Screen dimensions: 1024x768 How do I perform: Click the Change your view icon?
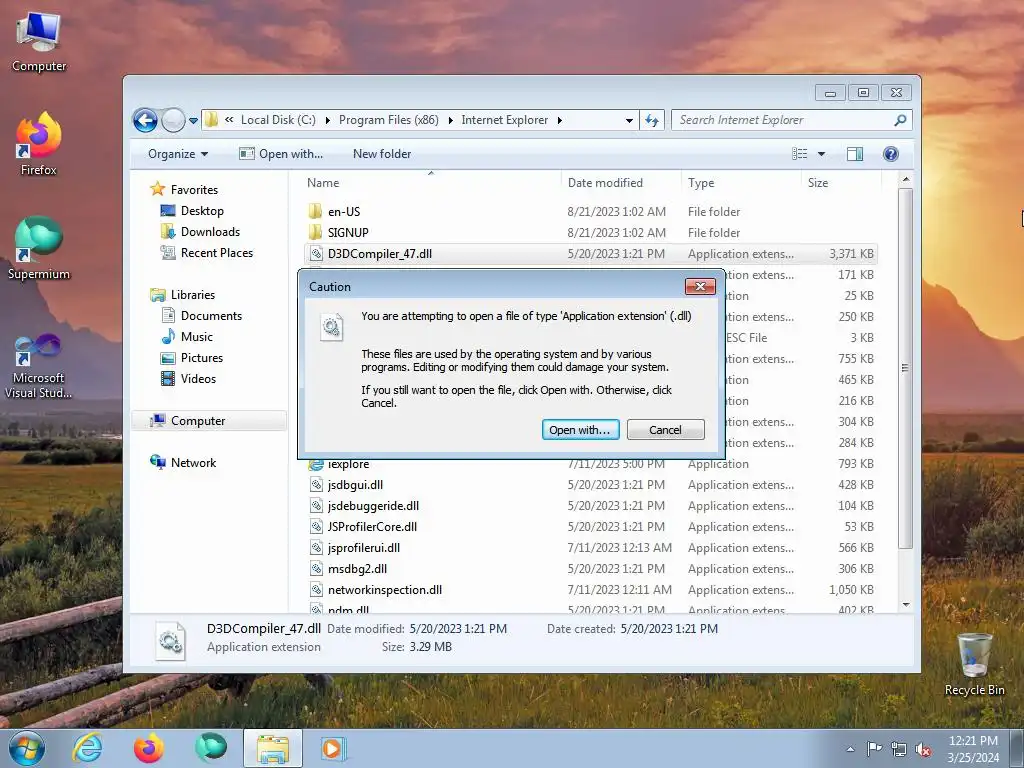point(800,154)
